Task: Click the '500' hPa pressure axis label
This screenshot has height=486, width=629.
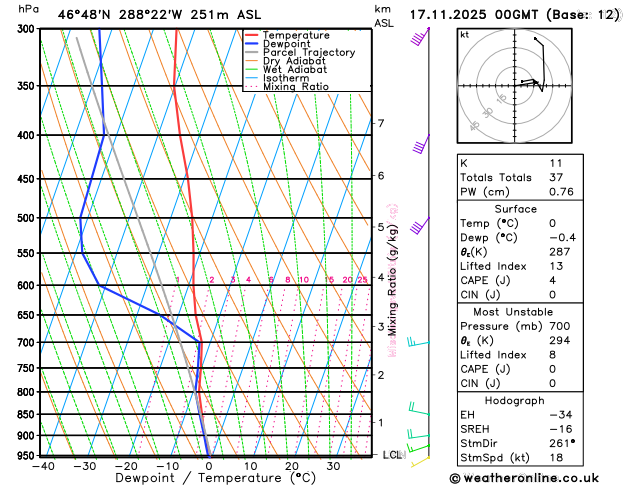Action: click(28, 218)
